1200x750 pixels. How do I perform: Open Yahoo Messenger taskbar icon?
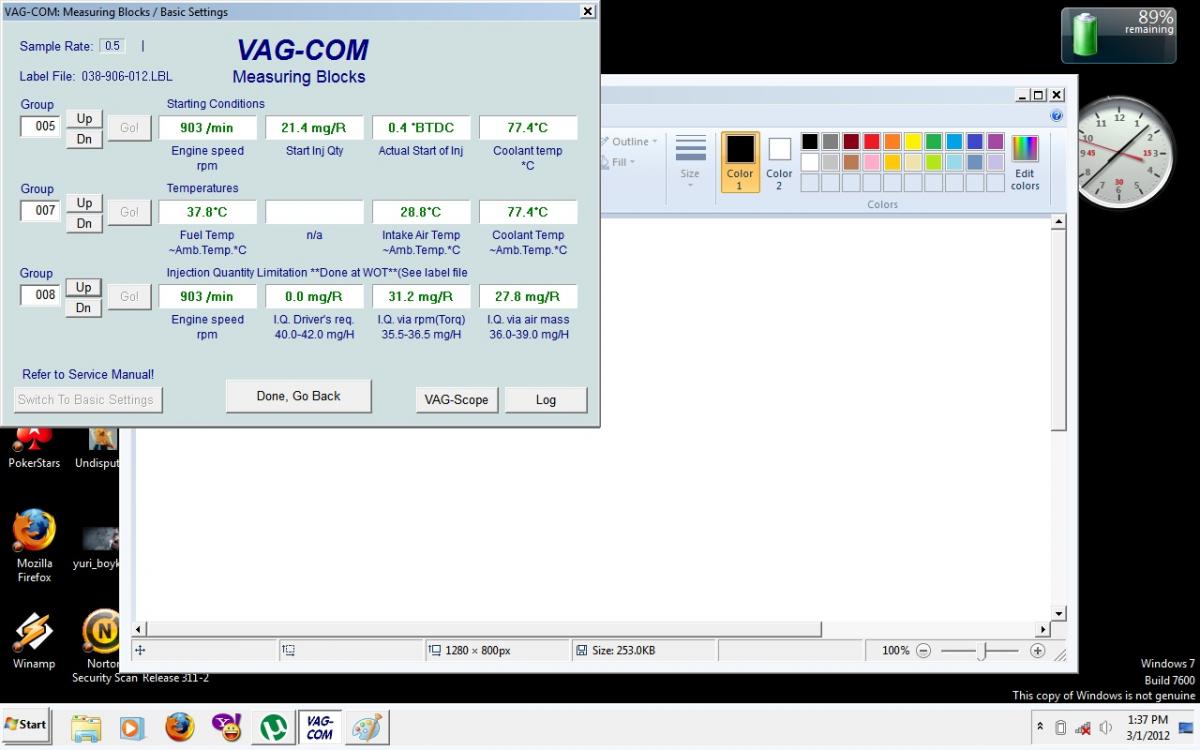click(x=226, y=727)
